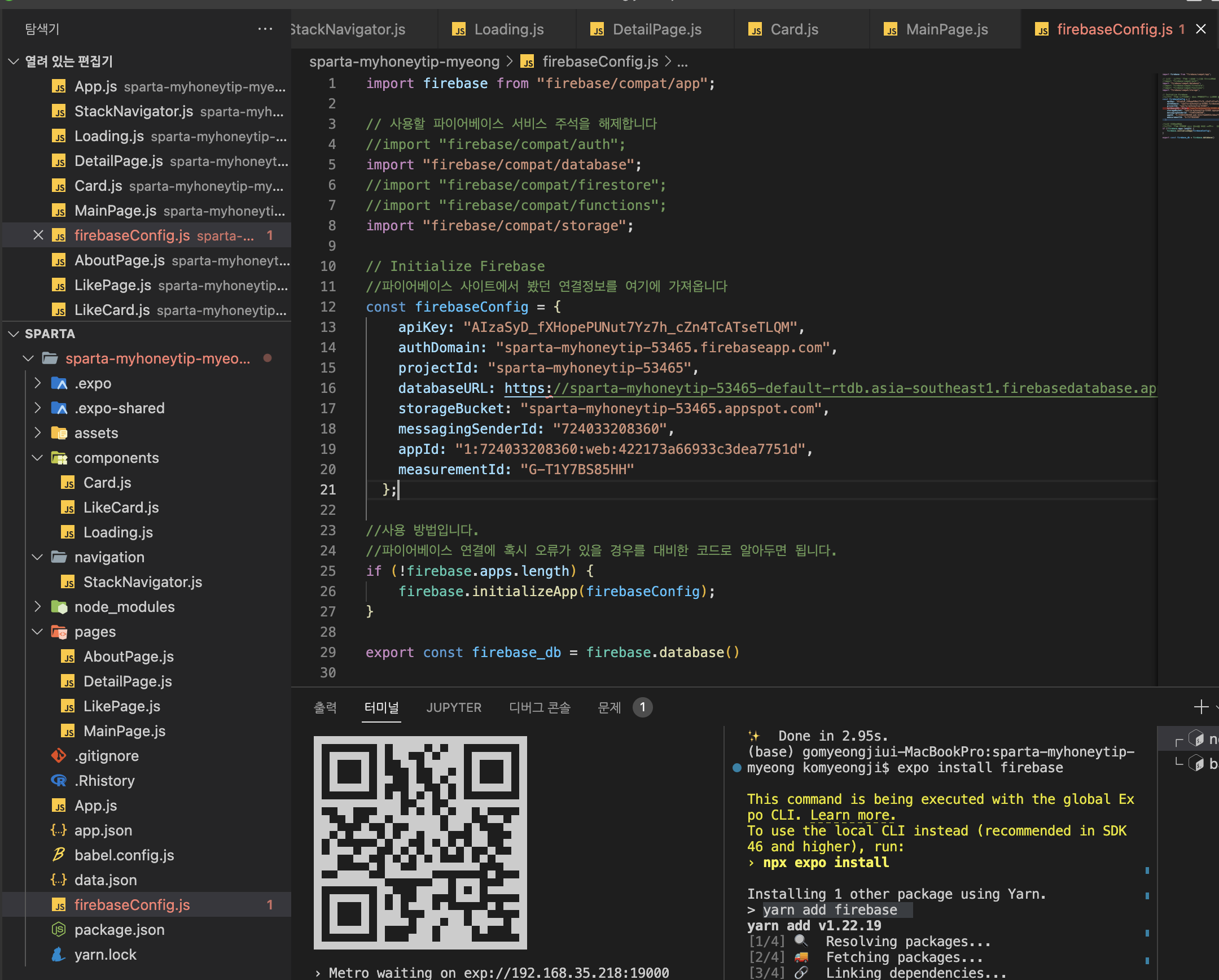Collapse the SPARTA workspace section
Image resolution: width=1219 pixels, height=980 pixels.
(x=14, y=334)
